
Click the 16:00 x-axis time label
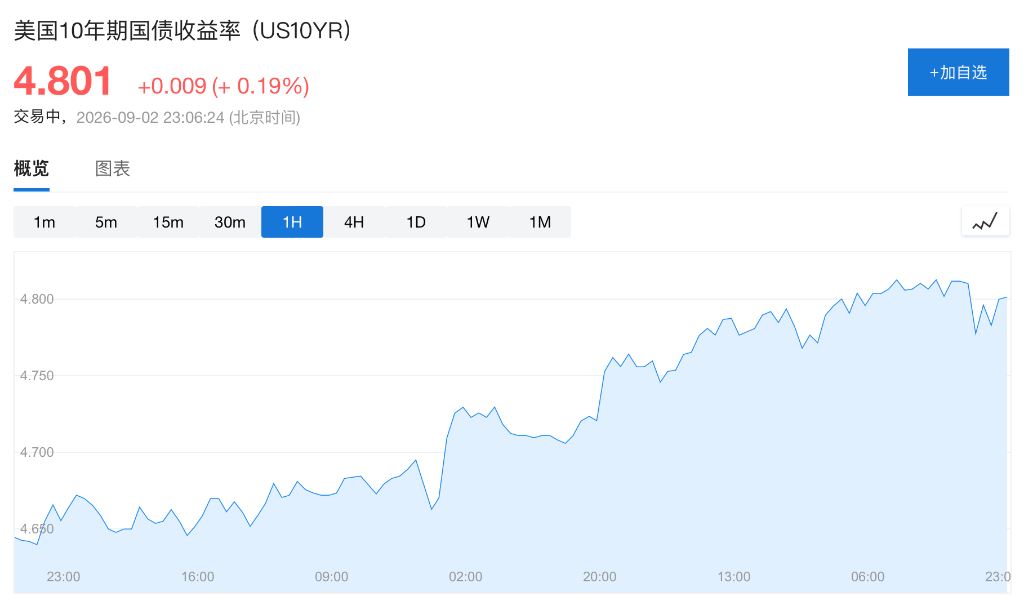[x=198, y=577]
